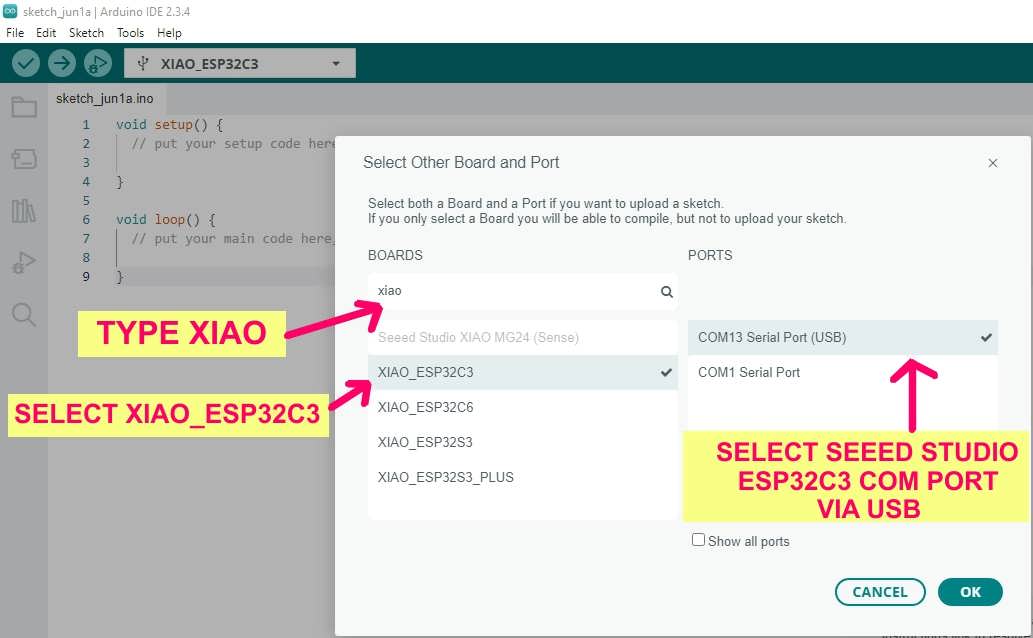
Task: Open the File menu
Action: (x=14, y=32)
